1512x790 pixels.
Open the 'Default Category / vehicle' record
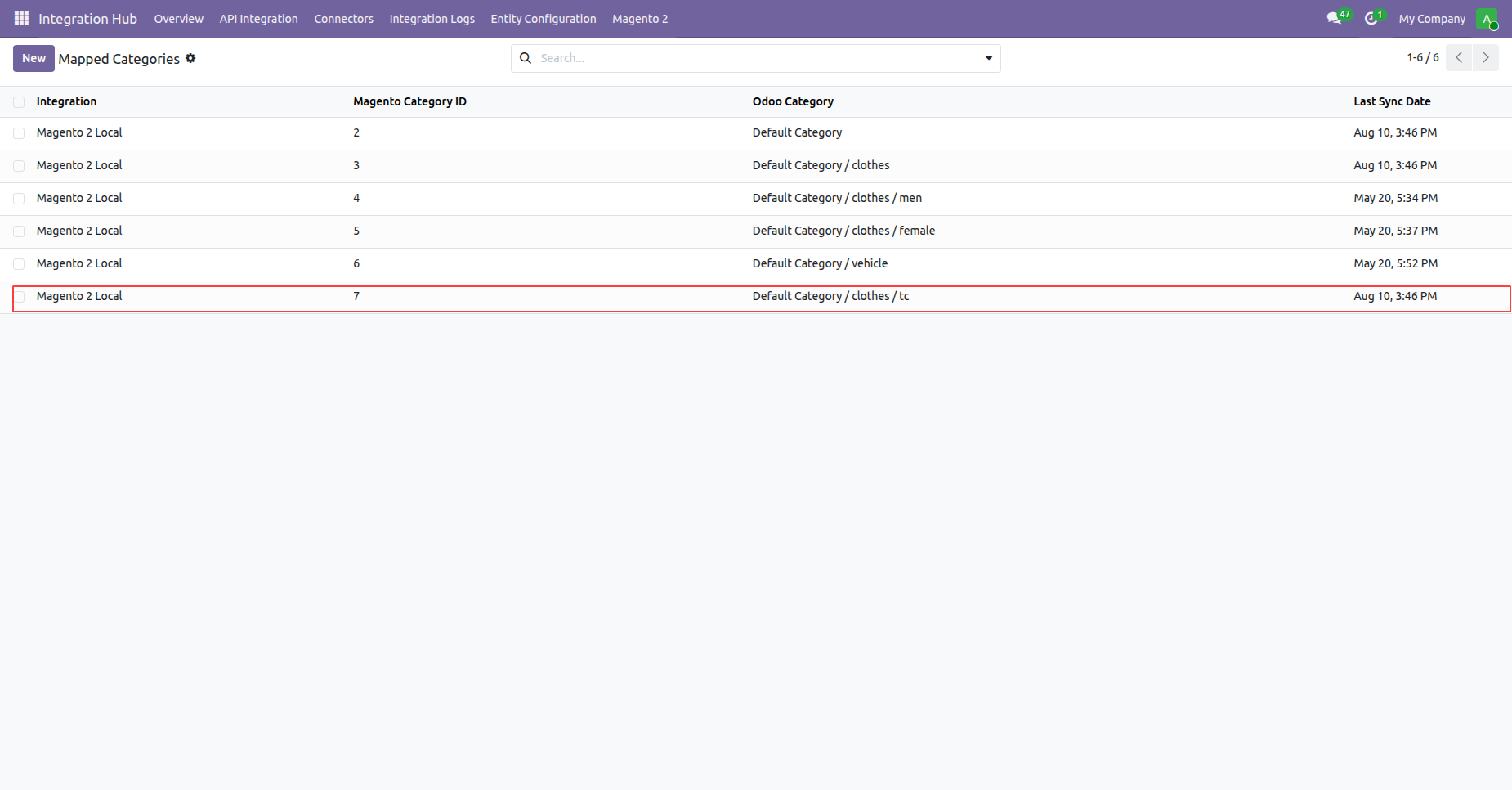pyautogui.click(x=820, y=263)
